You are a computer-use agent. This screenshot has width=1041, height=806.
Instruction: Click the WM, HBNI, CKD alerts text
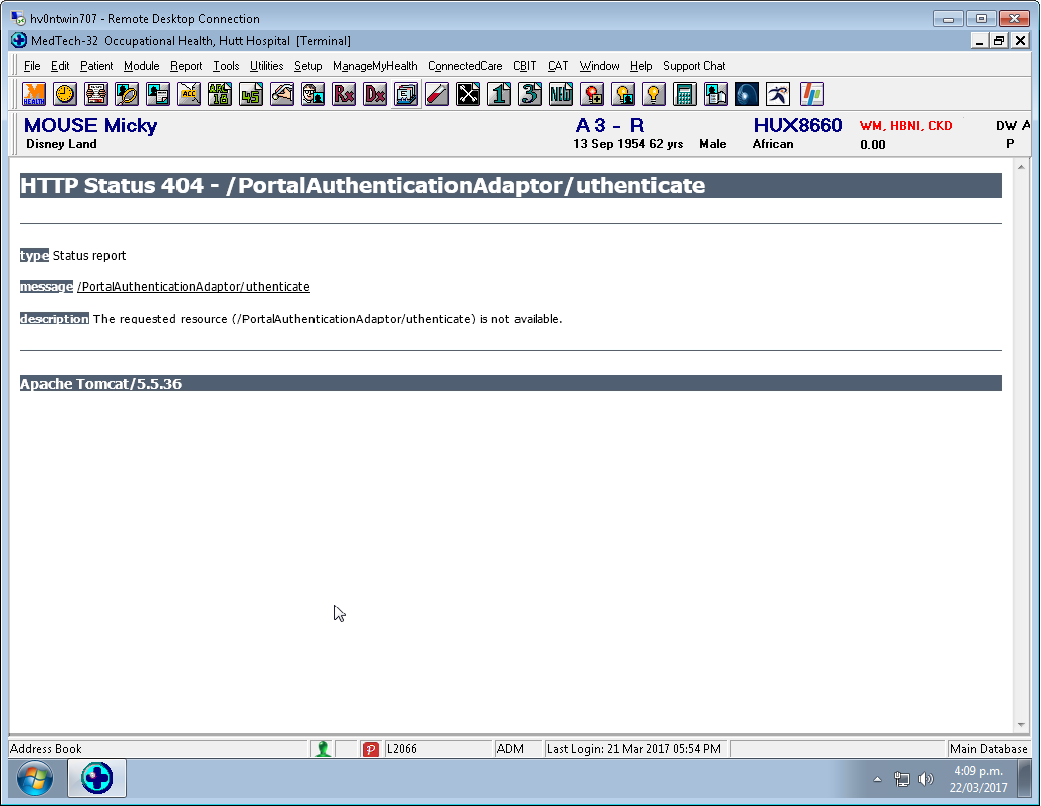[x=906, y=125]
